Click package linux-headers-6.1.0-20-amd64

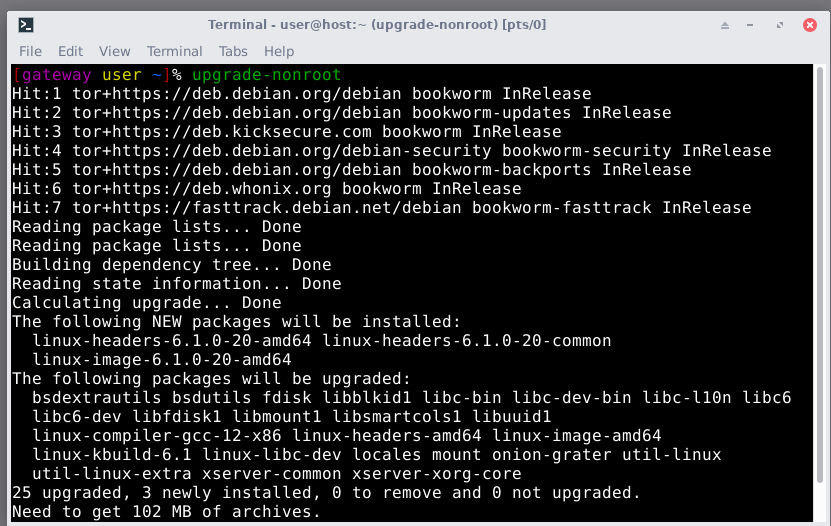(x=172, y=341)
